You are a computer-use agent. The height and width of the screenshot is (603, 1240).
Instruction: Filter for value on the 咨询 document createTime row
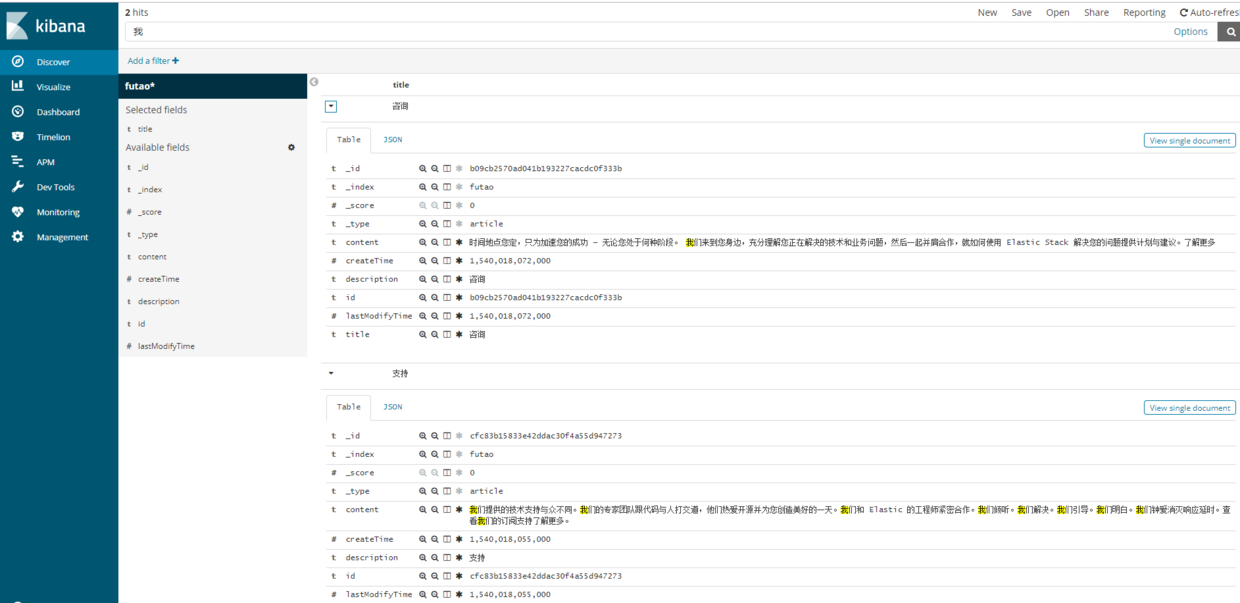pyautogui.click(x=423, y=261)
